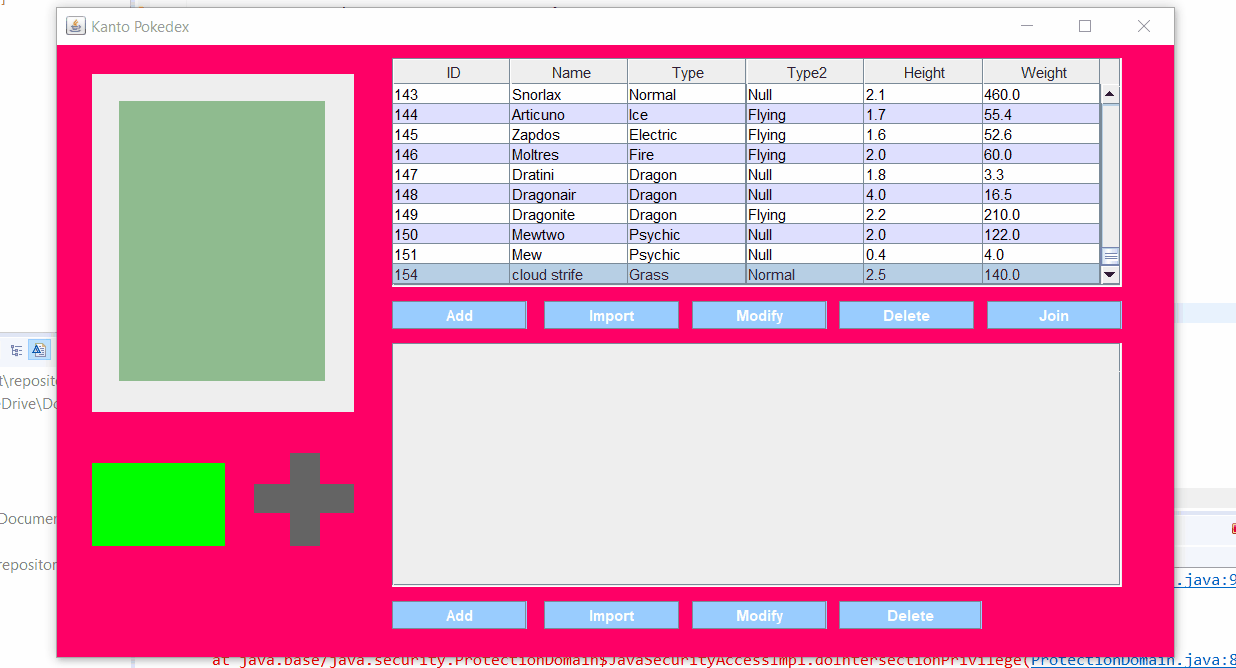
Task: Select the tree outline view icon on the left edge
Action: point(16,349)
